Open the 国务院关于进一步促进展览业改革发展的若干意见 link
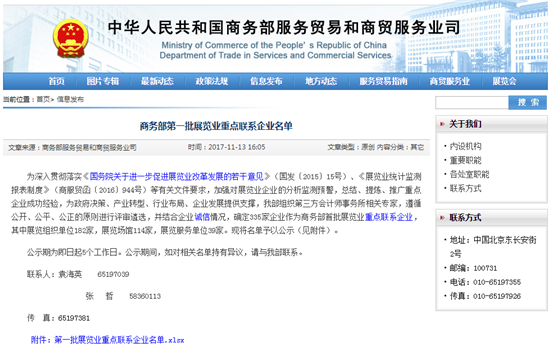 point(176,176)
